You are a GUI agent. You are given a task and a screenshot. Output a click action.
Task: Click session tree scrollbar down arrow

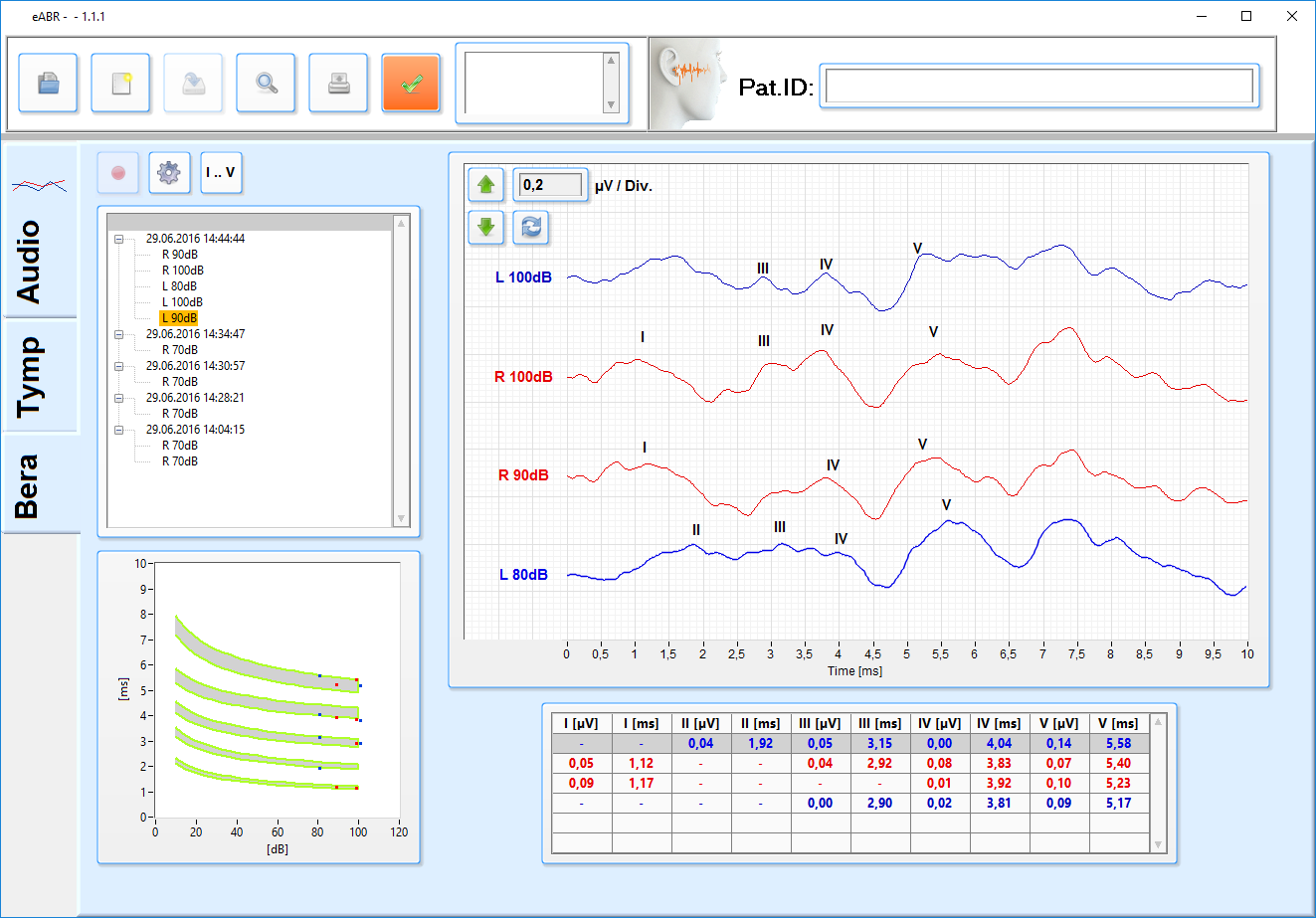(402, 519)
